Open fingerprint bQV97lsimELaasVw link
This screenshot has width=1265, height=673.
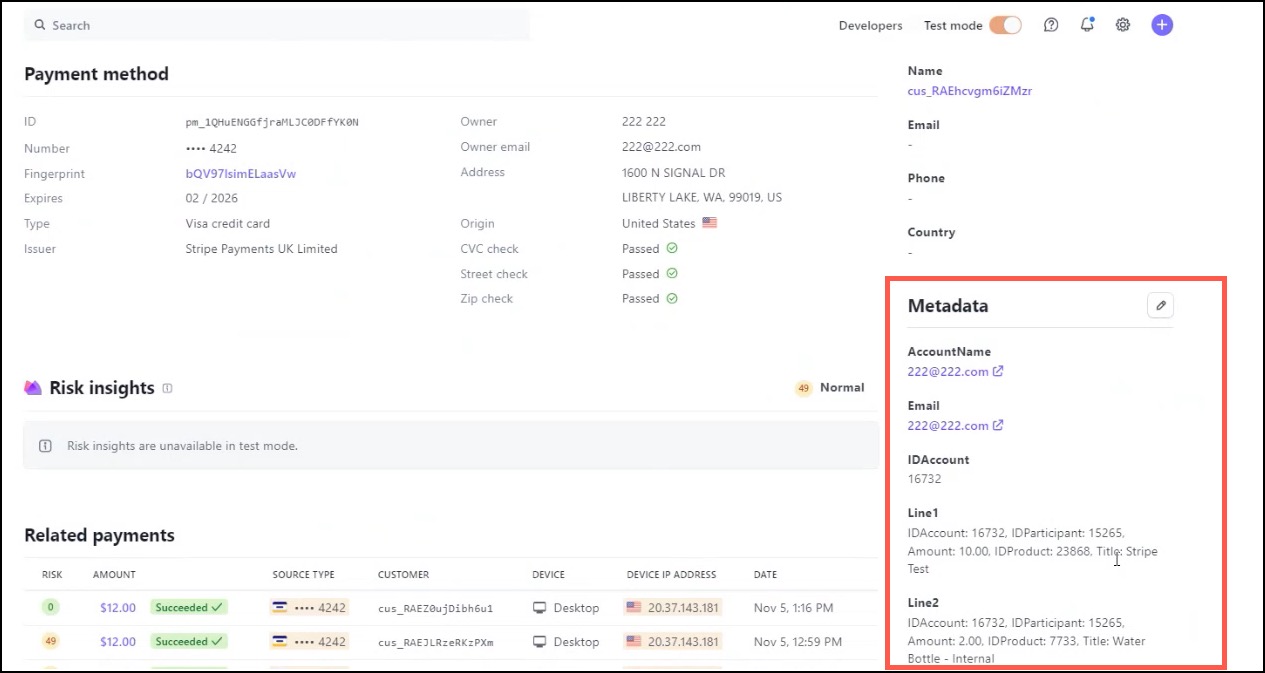[241, 174]
